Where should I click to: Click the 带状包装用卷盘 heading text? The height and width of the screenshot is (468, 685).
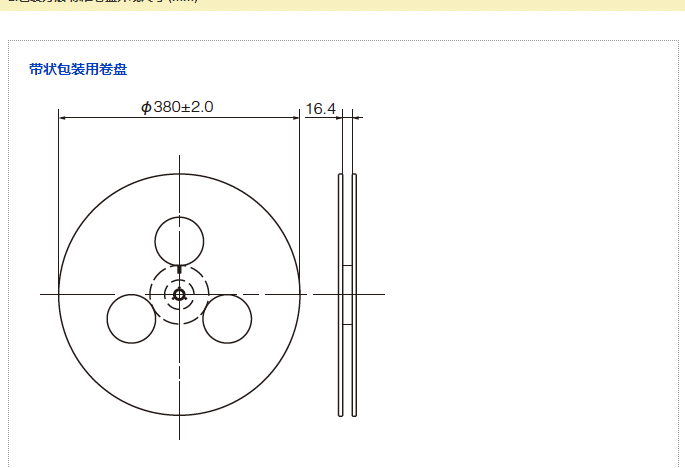(x=78, y=70)
